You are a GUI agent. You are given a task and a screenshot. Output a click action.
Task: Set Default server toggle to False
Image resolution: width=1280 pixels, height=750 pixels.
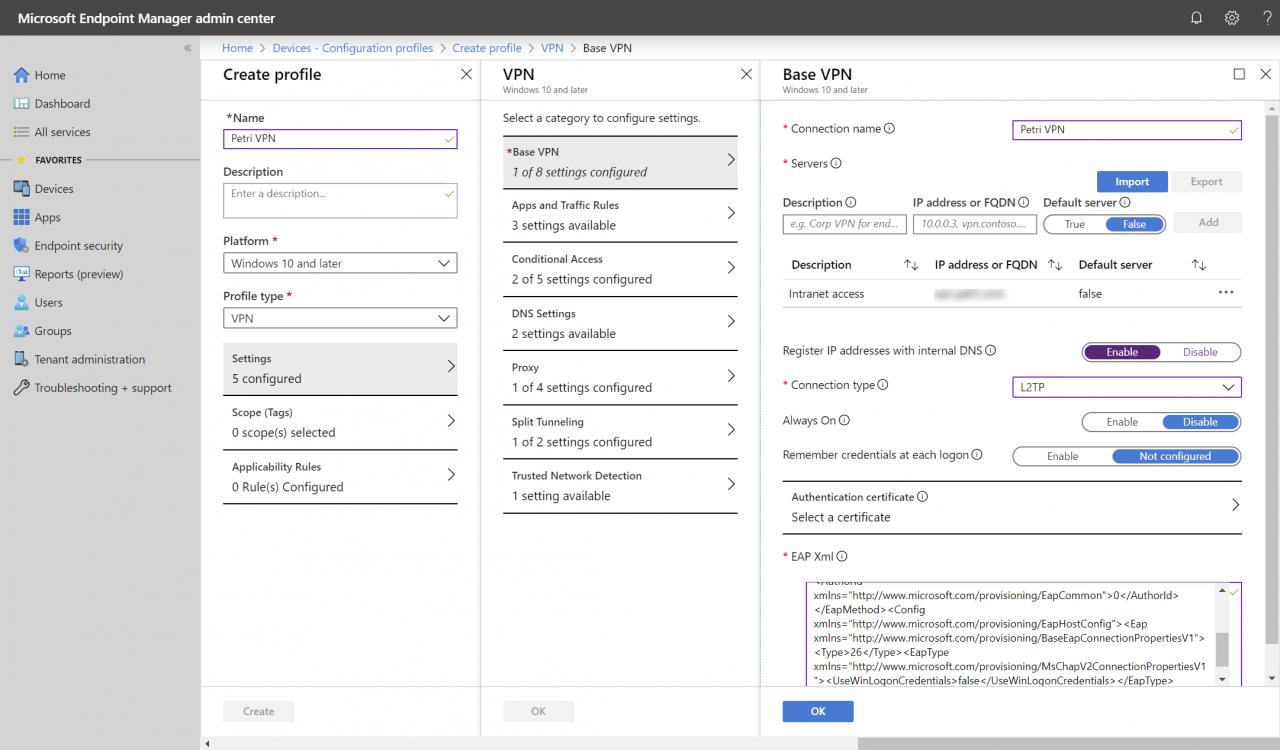(1135, 224)
